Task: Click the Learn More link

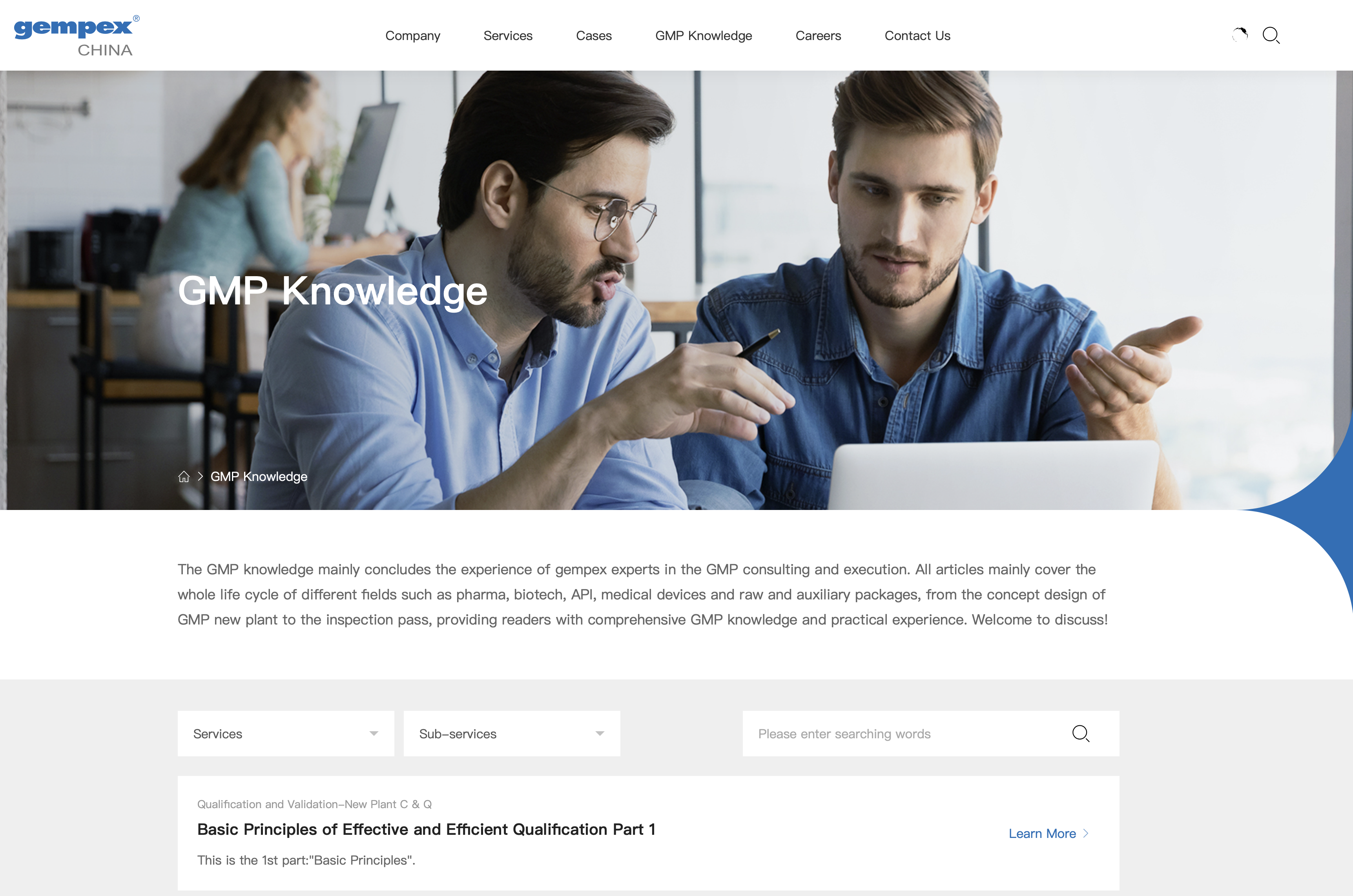Action: (1042, 834)
